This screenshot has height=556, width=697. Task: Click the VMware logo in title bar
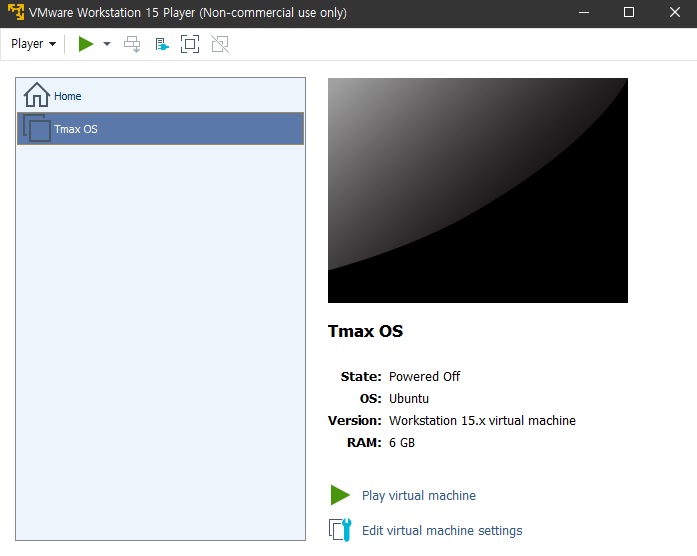click(x=16, y=12)
